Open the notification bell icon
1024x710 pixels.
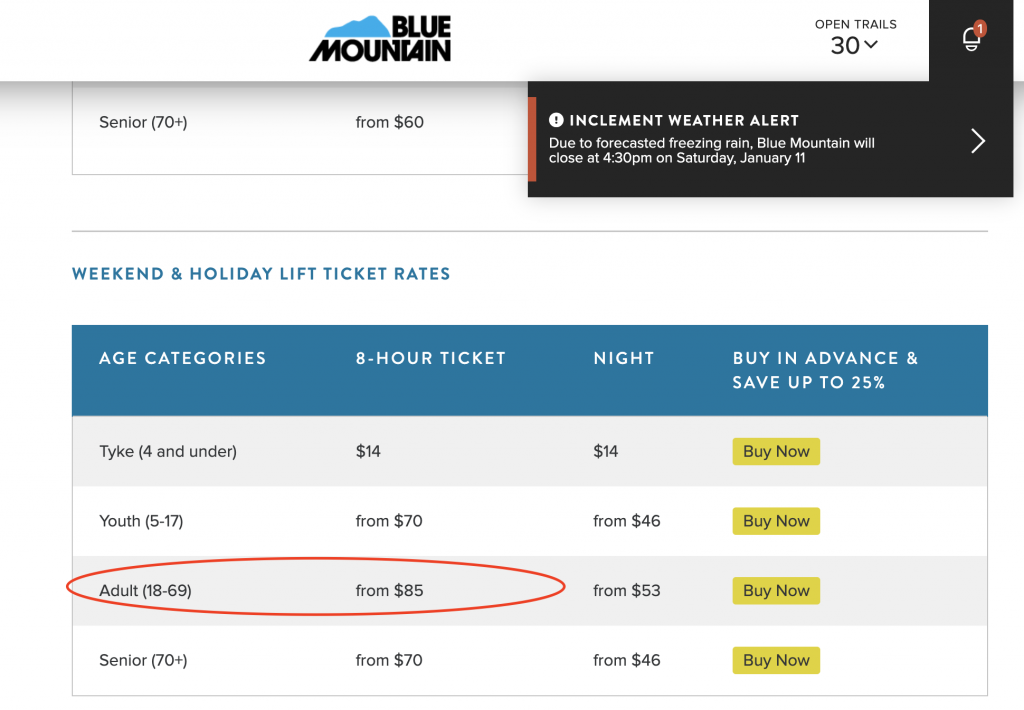point(971,39)
